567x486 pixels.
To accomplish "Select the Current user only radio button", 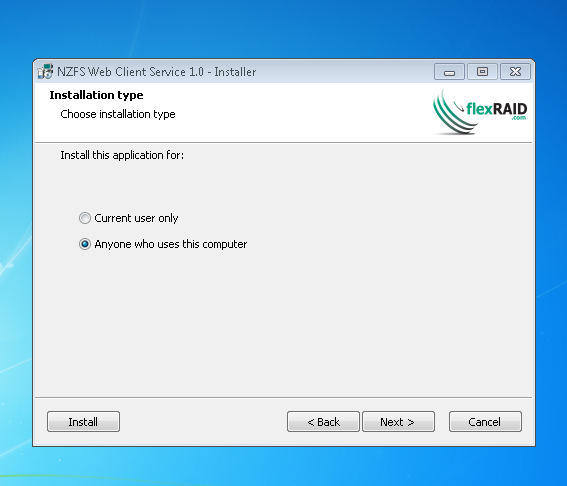I will (85, 218).
